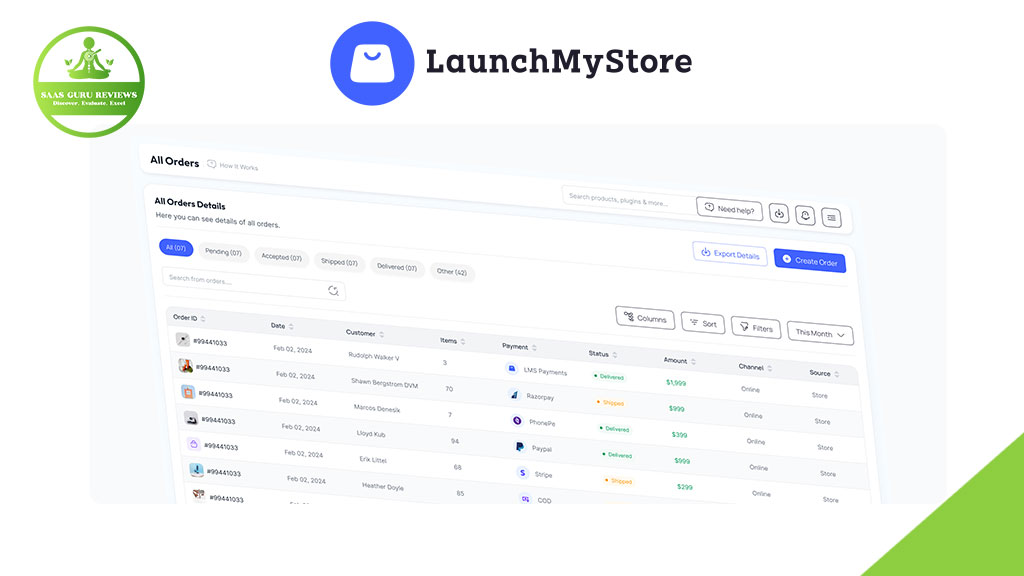Open the This Month date range dropdown
Screen dimensions: 1024x576
coord(820,334)
